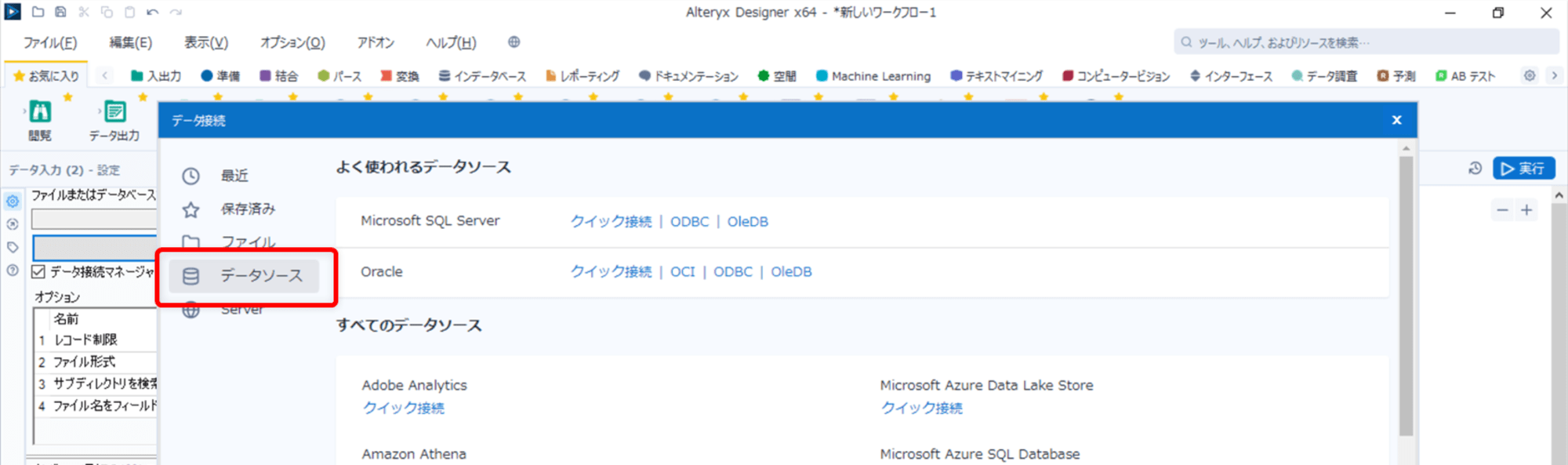Screen dimensions: 1568x465
Task: Click the Alteryx Designer logo icon
Action: (x=13, y=12)
